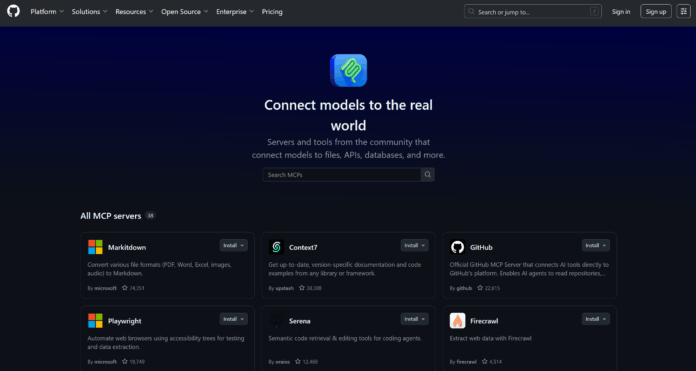Image resolution: width=696 pixels, height=371 pixels.
Task: Click the 19,749 star count
Action: 137,362
